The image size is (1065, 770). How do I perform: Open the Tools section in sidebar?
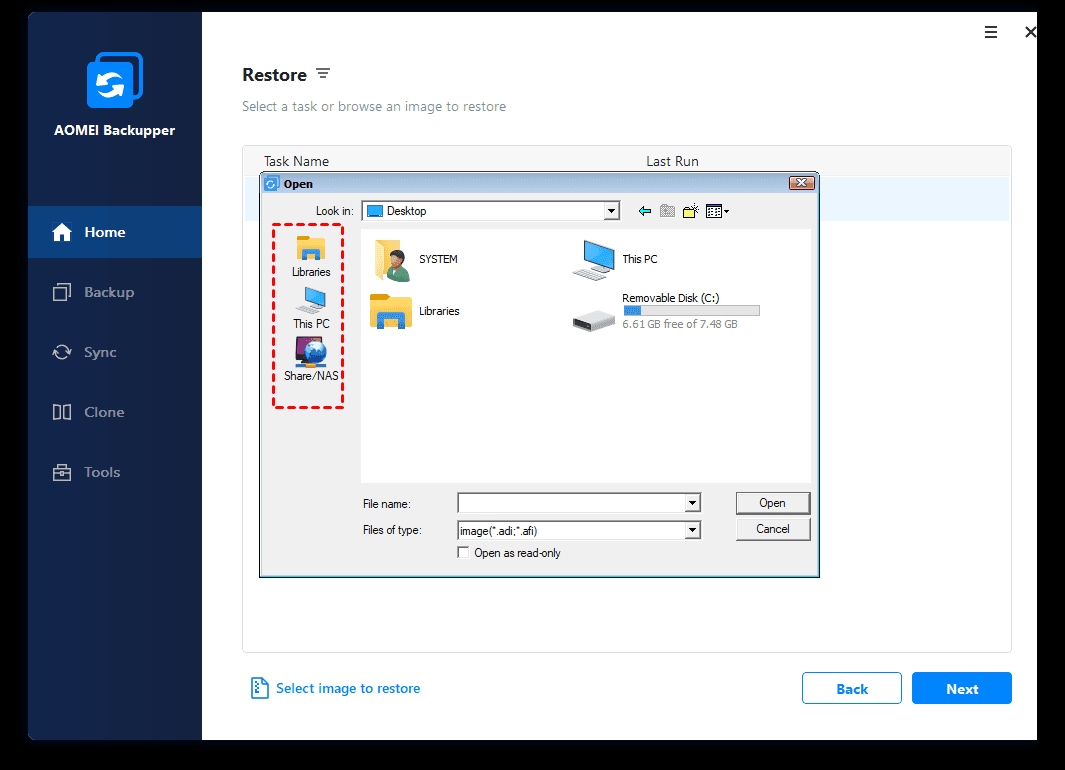click(x=102, y=472)
